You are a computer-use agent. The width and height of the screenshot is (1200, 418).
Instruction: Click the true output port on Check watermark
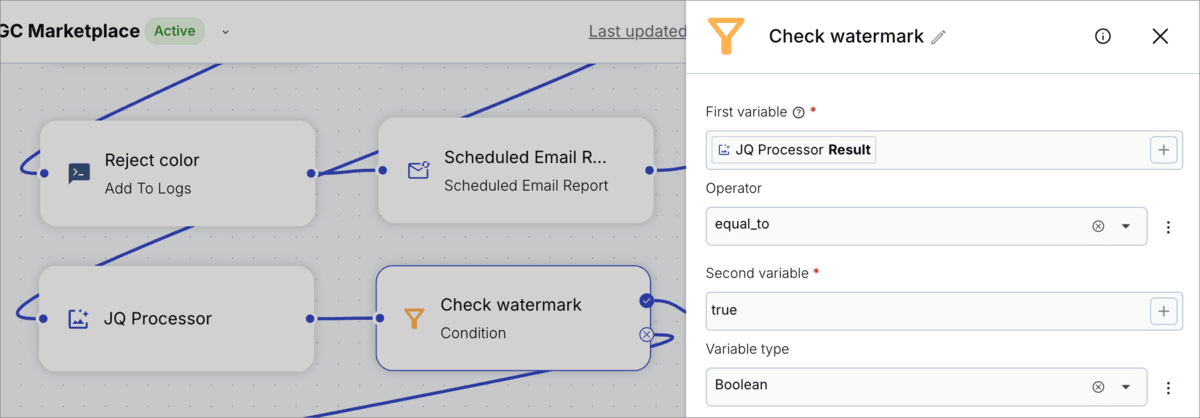(x=646, y=300)
